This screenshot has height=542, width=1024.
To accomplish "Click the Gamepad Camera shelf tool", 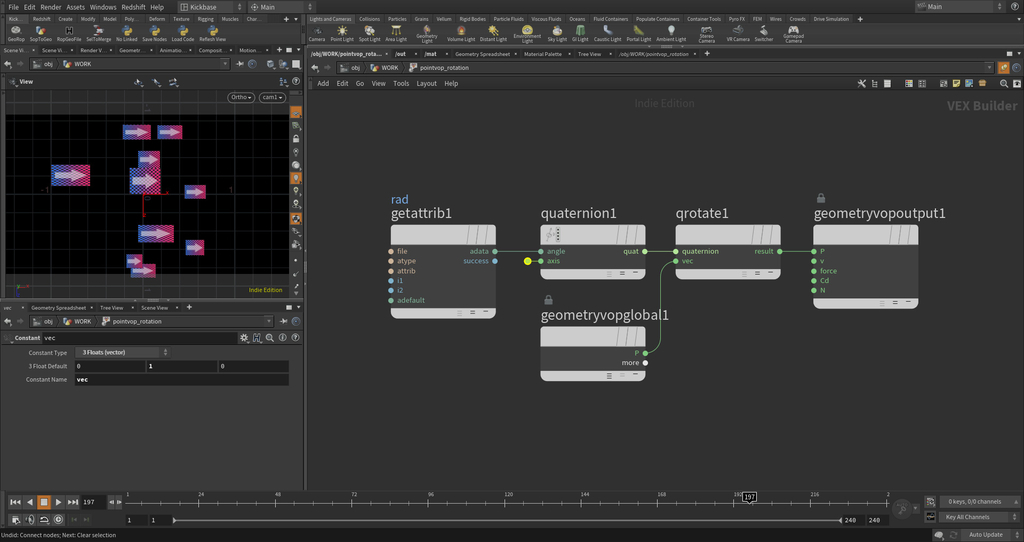I will (793, 34).
